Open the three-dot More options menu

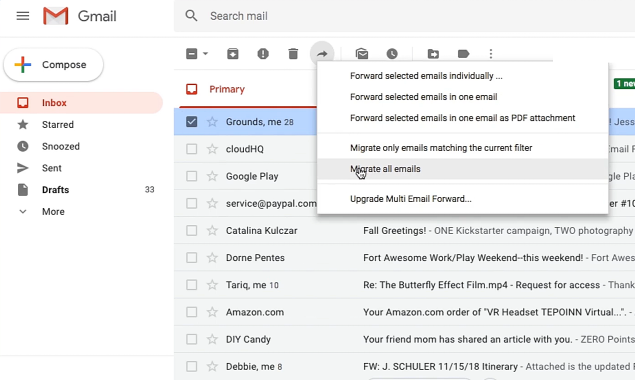[491, 53]
